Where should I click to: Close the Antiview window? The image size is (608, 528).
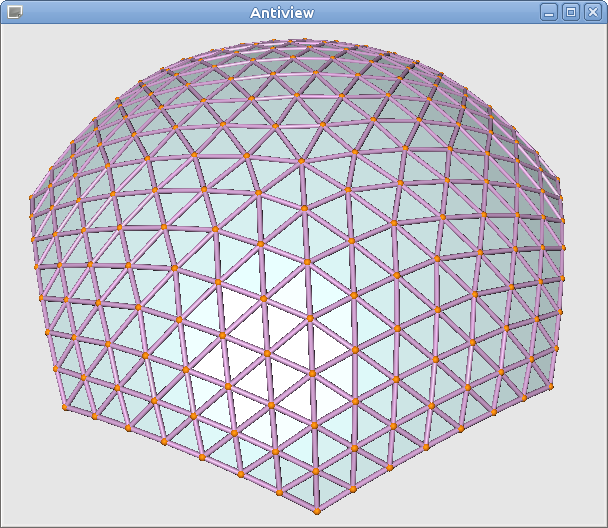click(591, 12)
